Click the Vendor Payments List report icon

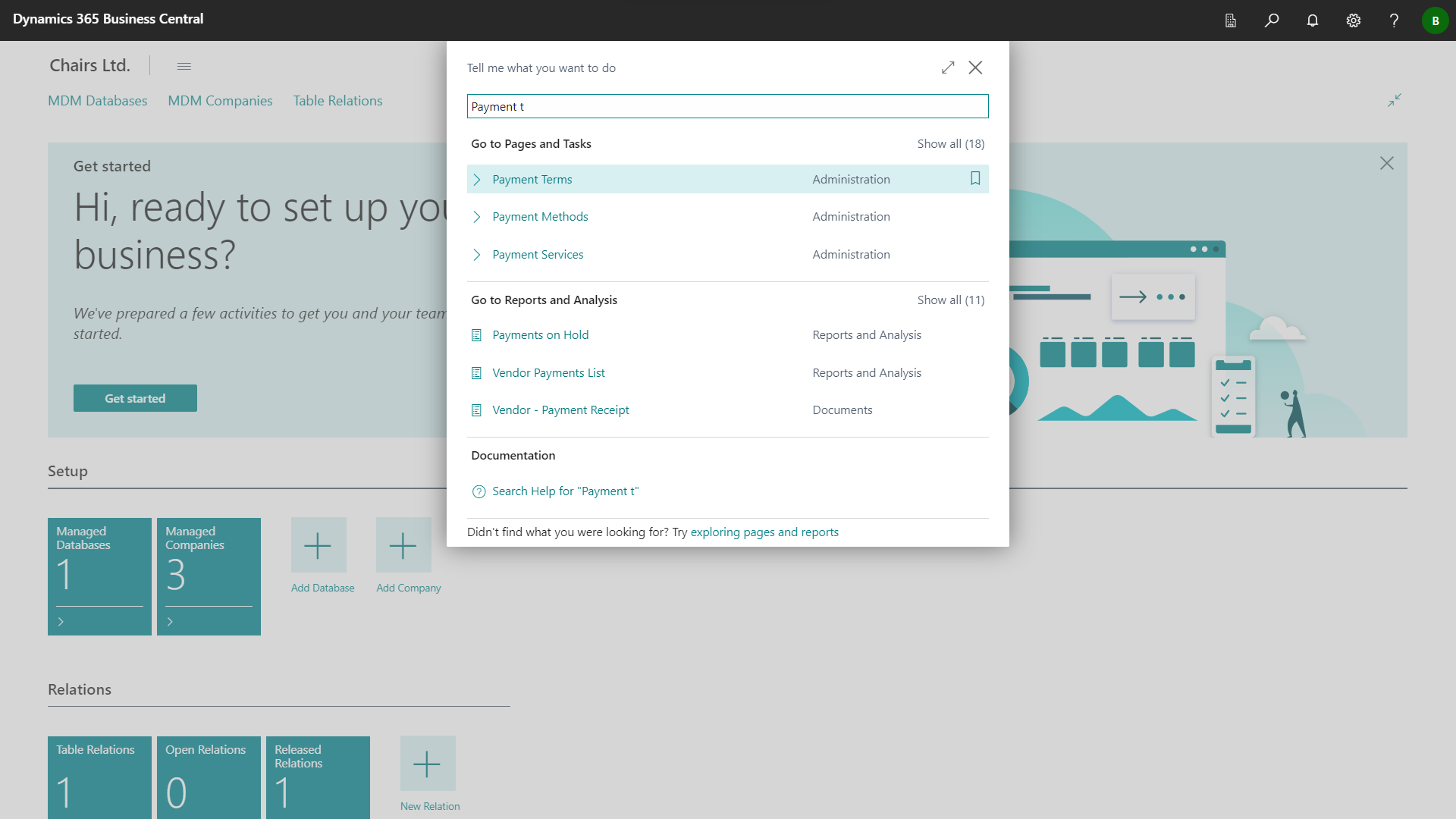point(476,373)
